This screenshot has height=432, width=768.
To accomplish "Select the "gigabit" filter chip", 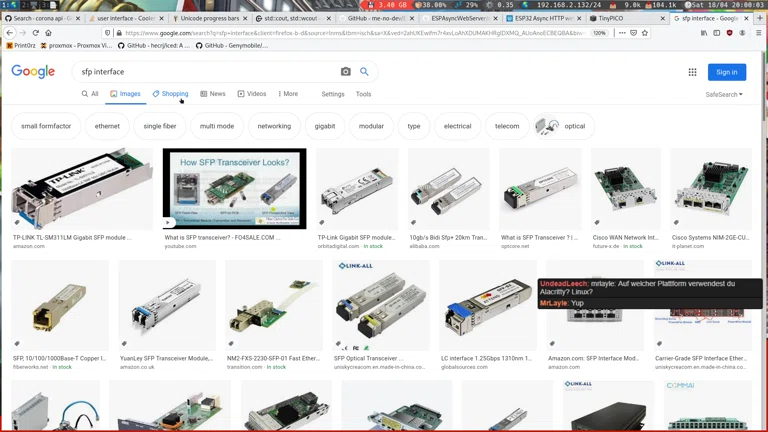I will coord(325,126).
